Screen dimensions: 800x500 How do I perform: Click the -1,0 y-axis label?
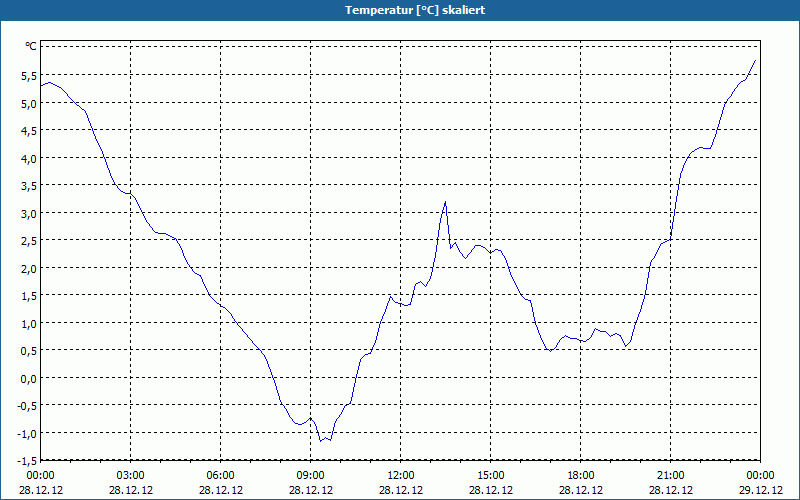coord(27,433)
